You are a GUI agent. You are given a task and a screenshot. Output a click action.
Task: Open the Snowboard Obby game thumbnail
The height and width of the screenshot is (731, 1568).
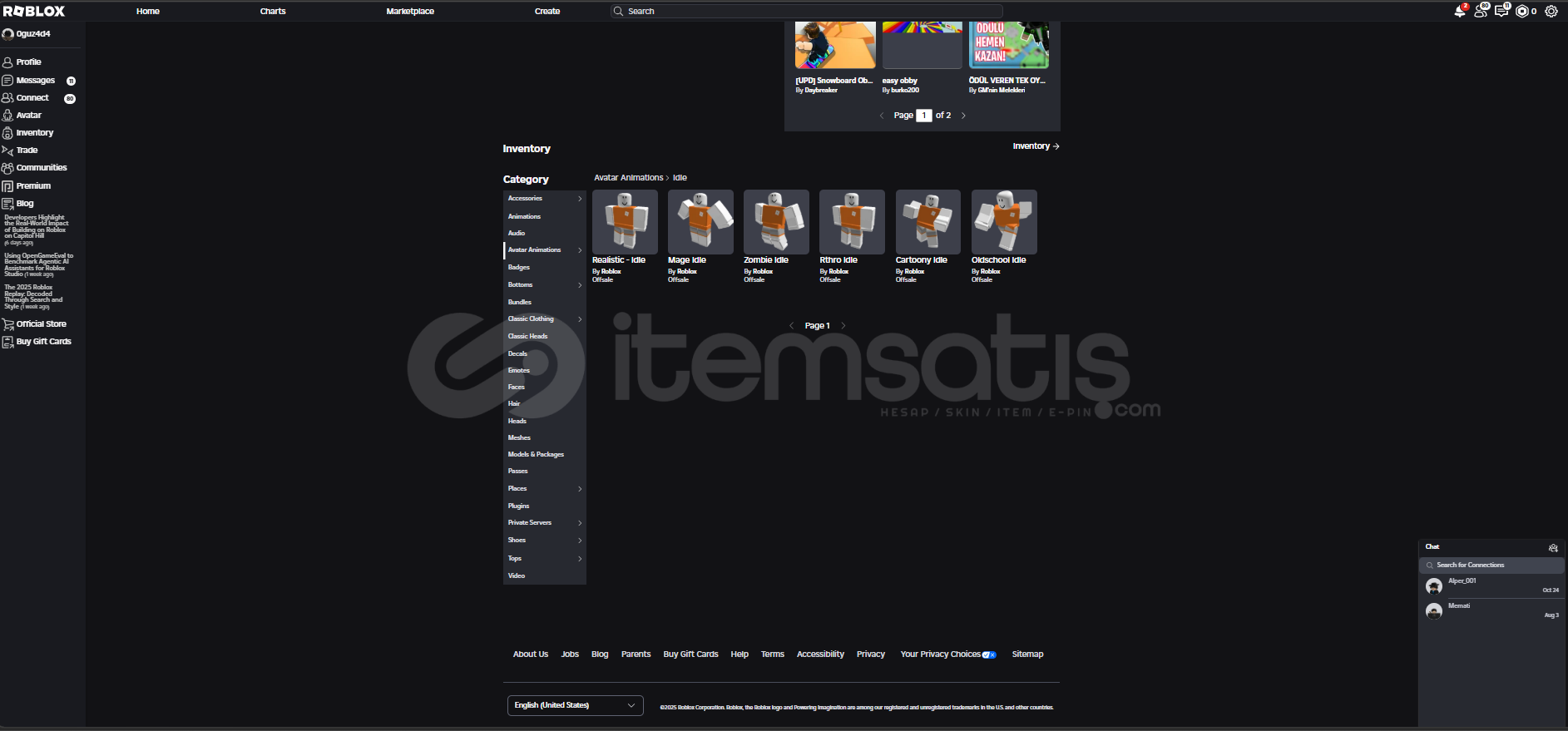(835, 45)
